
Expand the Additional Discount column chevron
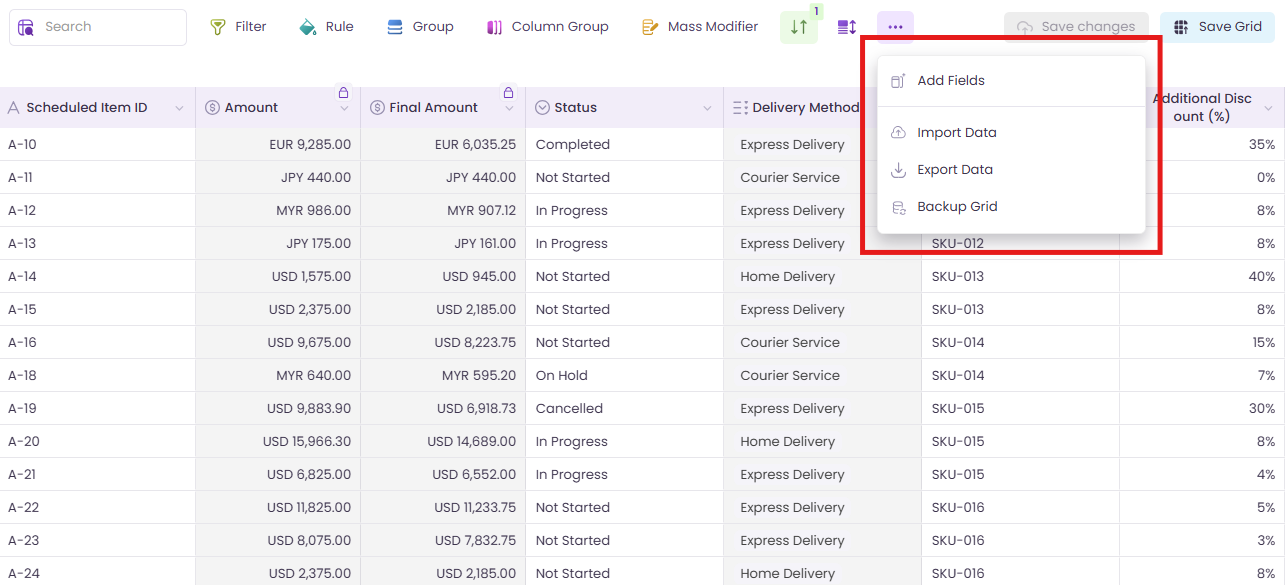tap(1268, 108)
